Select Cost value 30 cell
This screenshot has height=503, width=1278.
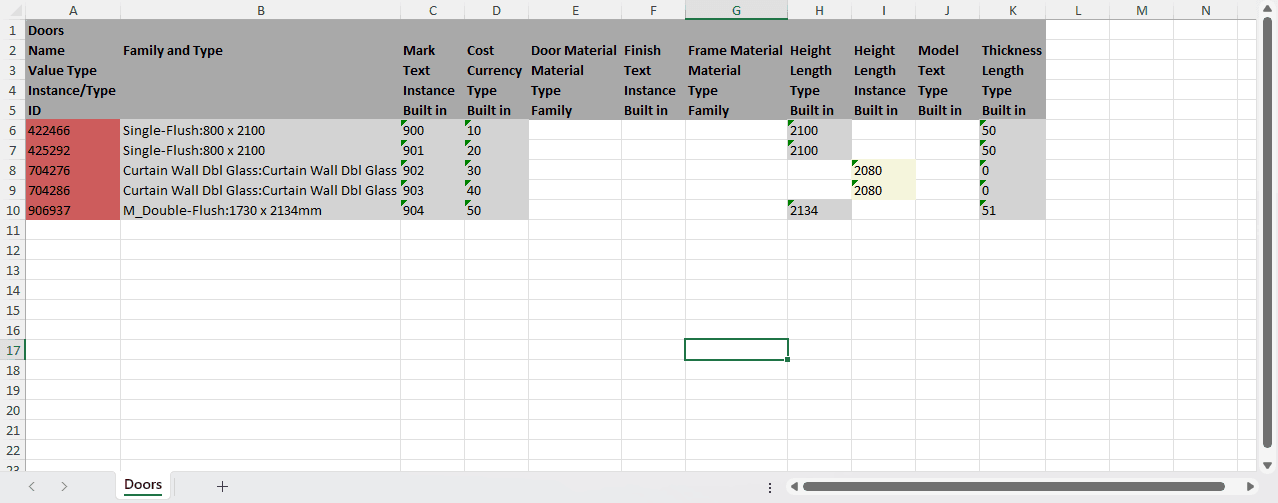(x=496, y=170)
